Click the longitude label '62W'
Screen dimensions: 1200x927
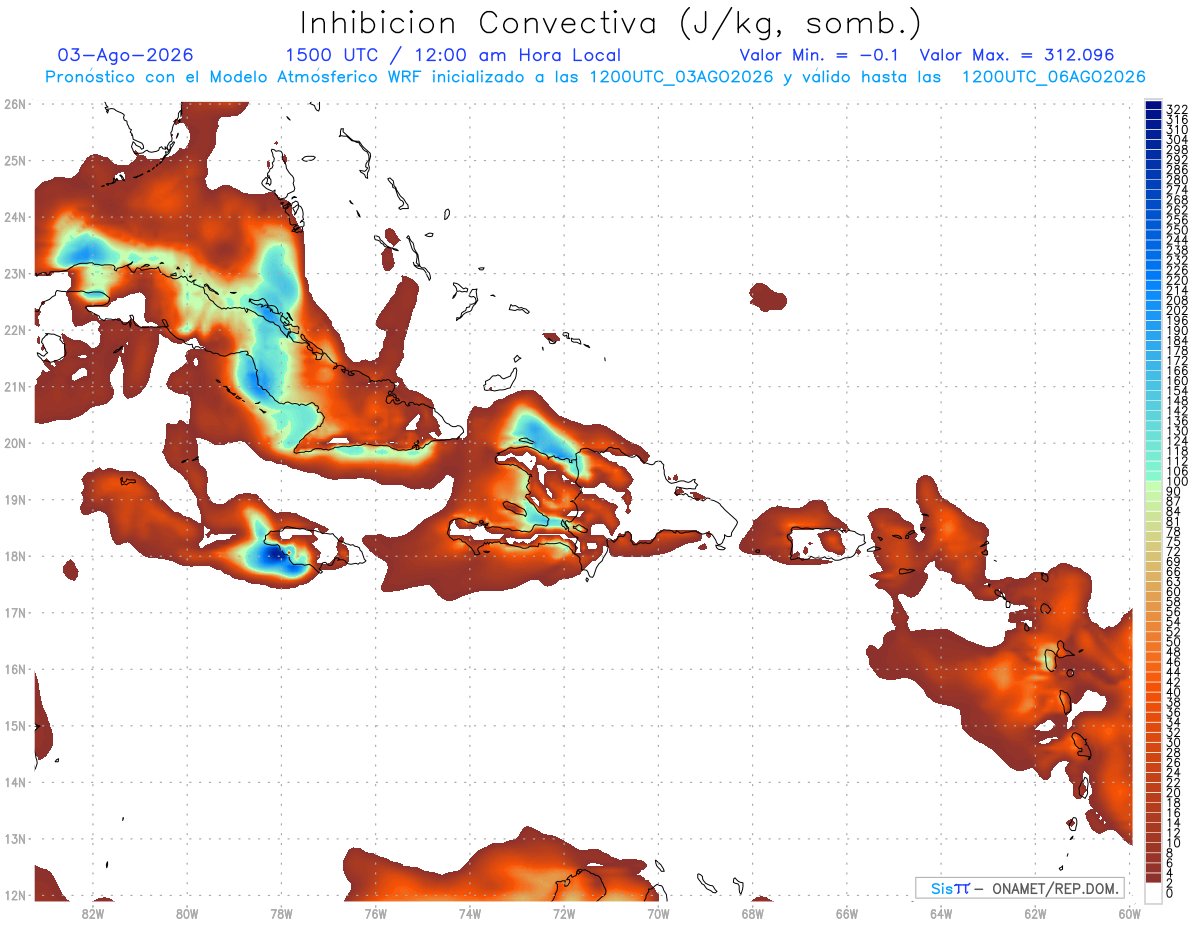tap(1035, 914)
